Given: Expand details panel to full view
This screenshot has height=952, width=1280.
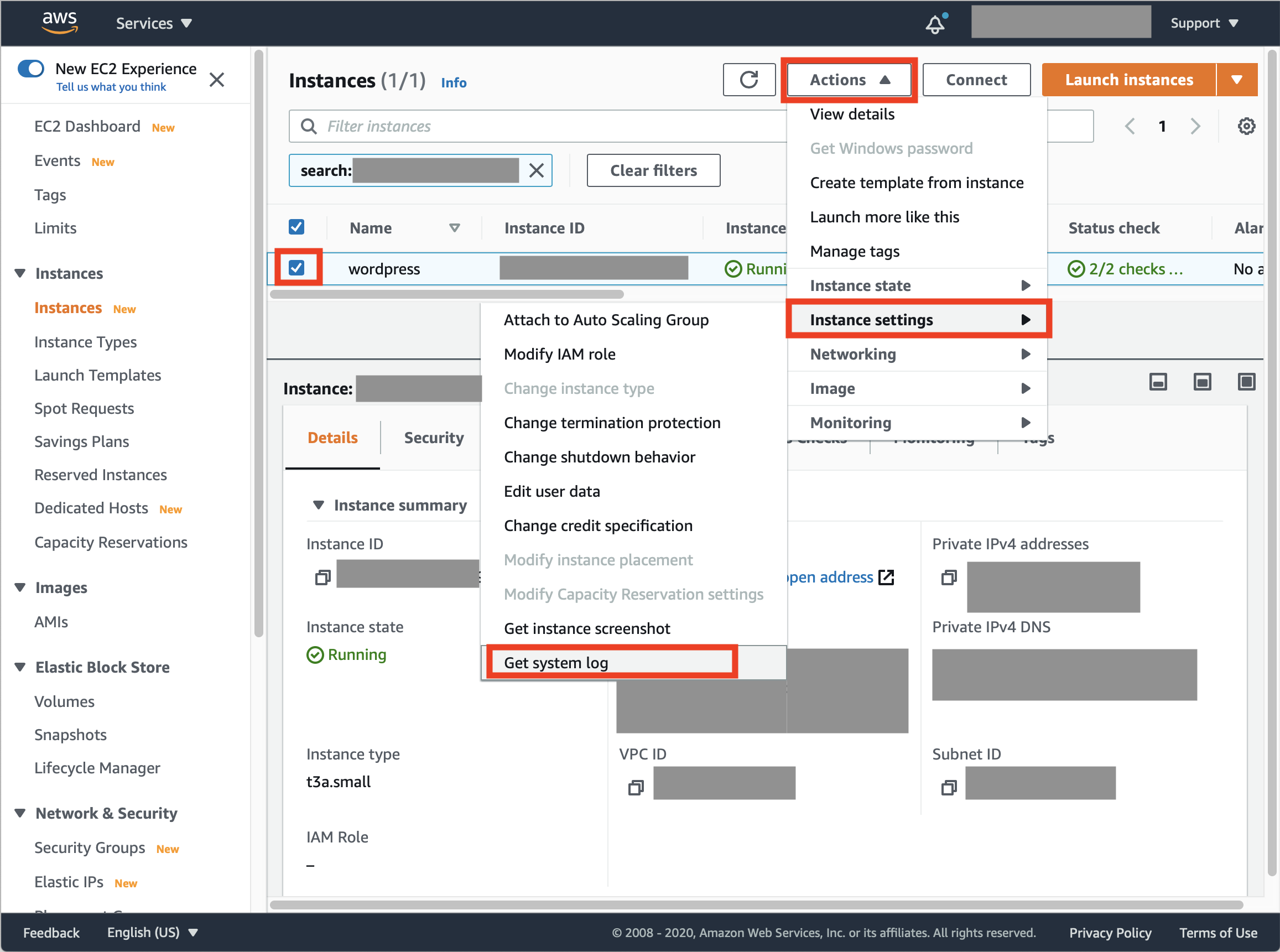Looking at the screenshot, I should (x=1247, y=382).
